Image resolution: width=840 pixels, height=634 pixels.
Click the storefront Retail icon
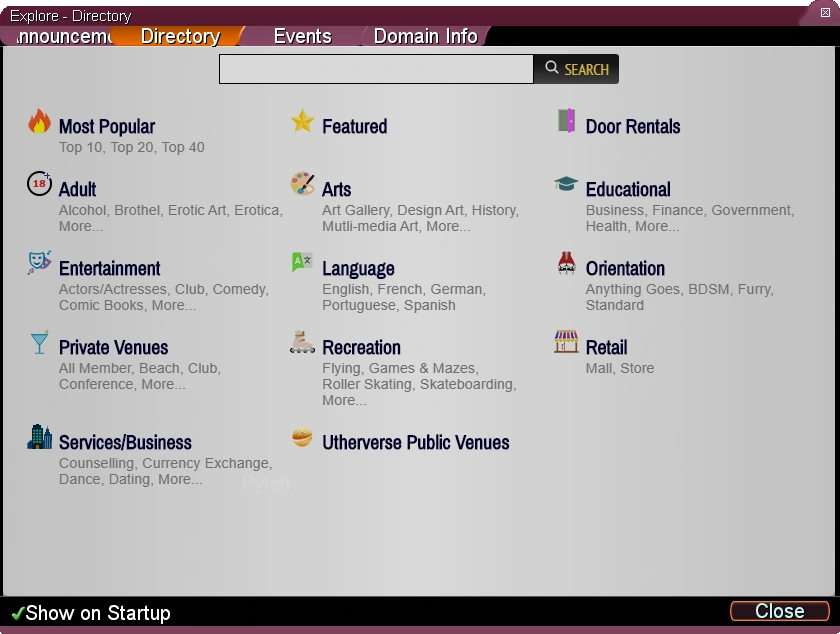(x=566, y=342)
